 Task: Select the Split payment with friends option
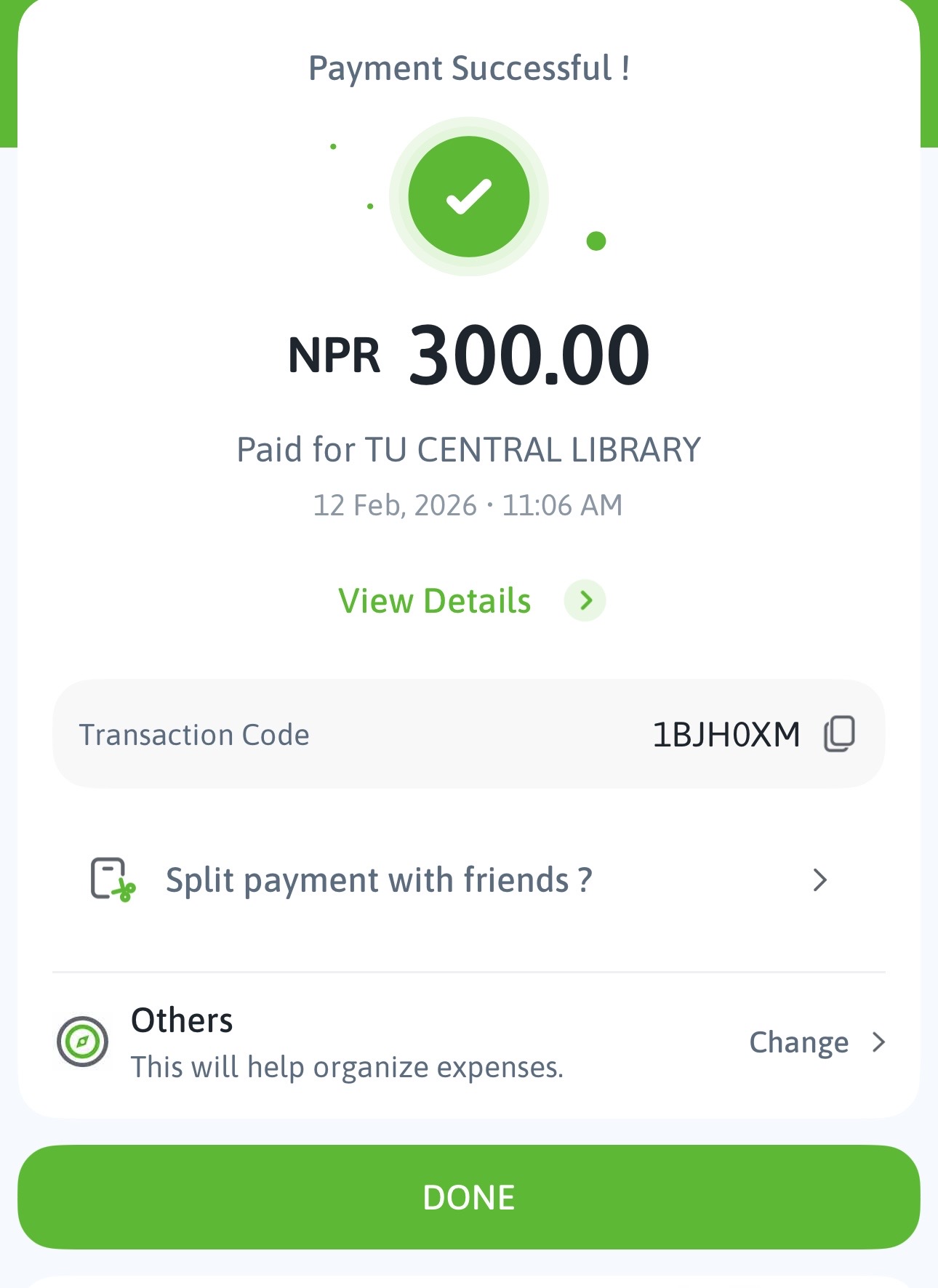click(x=379, y=880)
